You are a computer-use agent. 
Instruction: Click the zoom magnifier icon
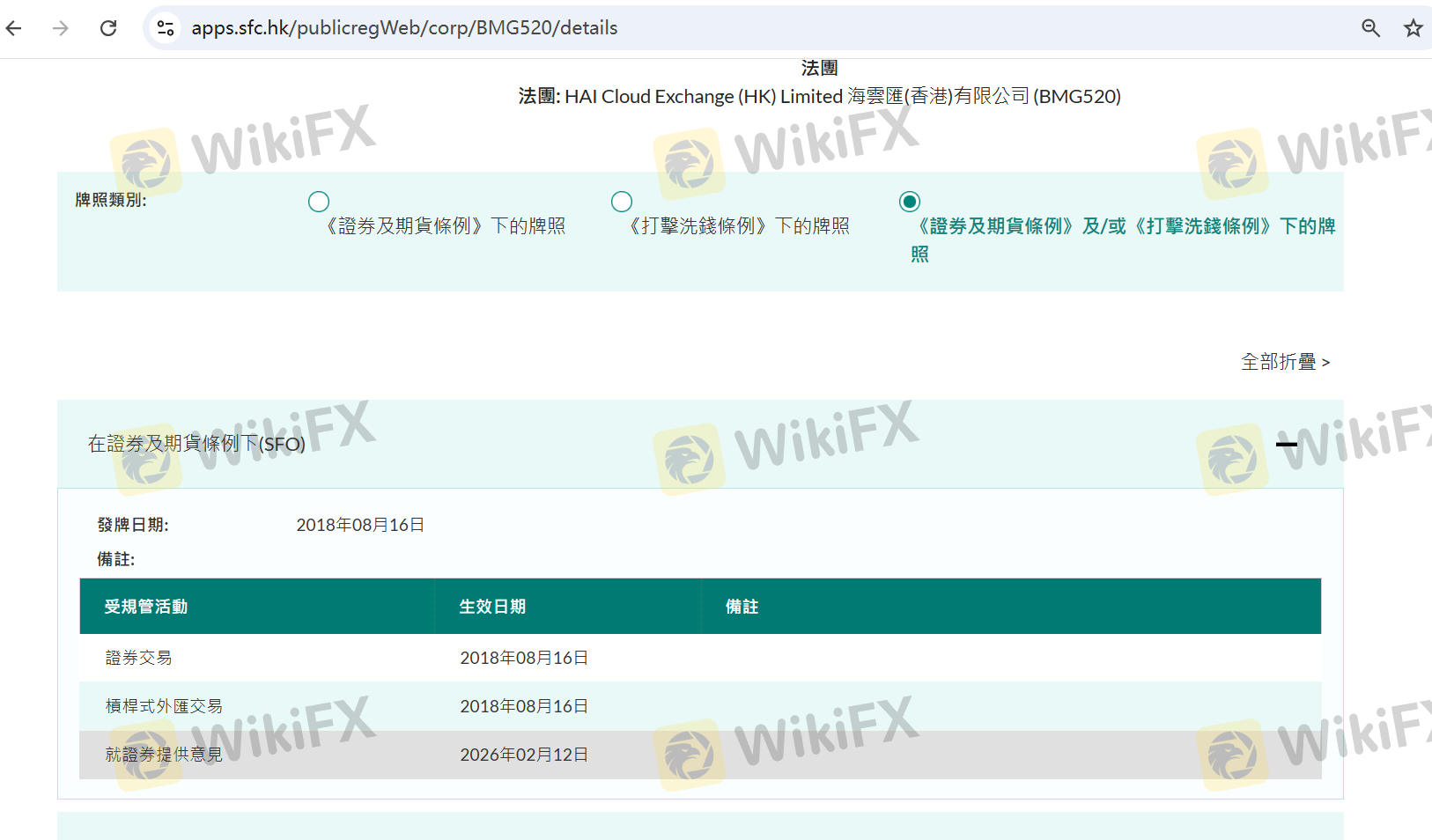pyautogui.click(x=1370, y=28)
